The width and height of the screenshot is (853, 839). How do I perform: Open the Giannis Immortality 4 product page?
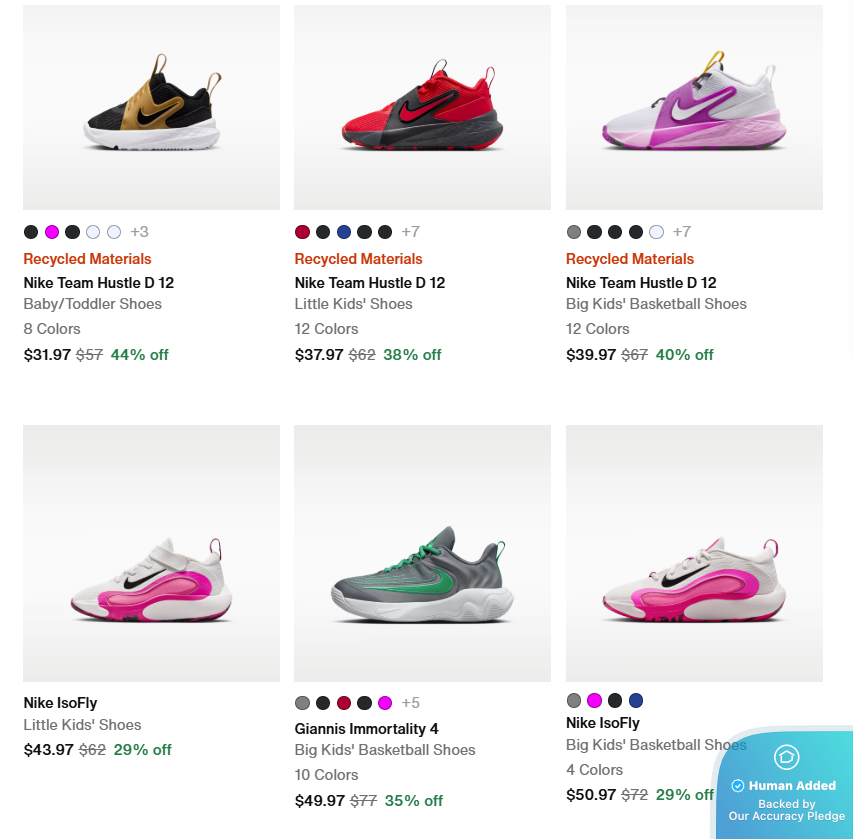366,728
